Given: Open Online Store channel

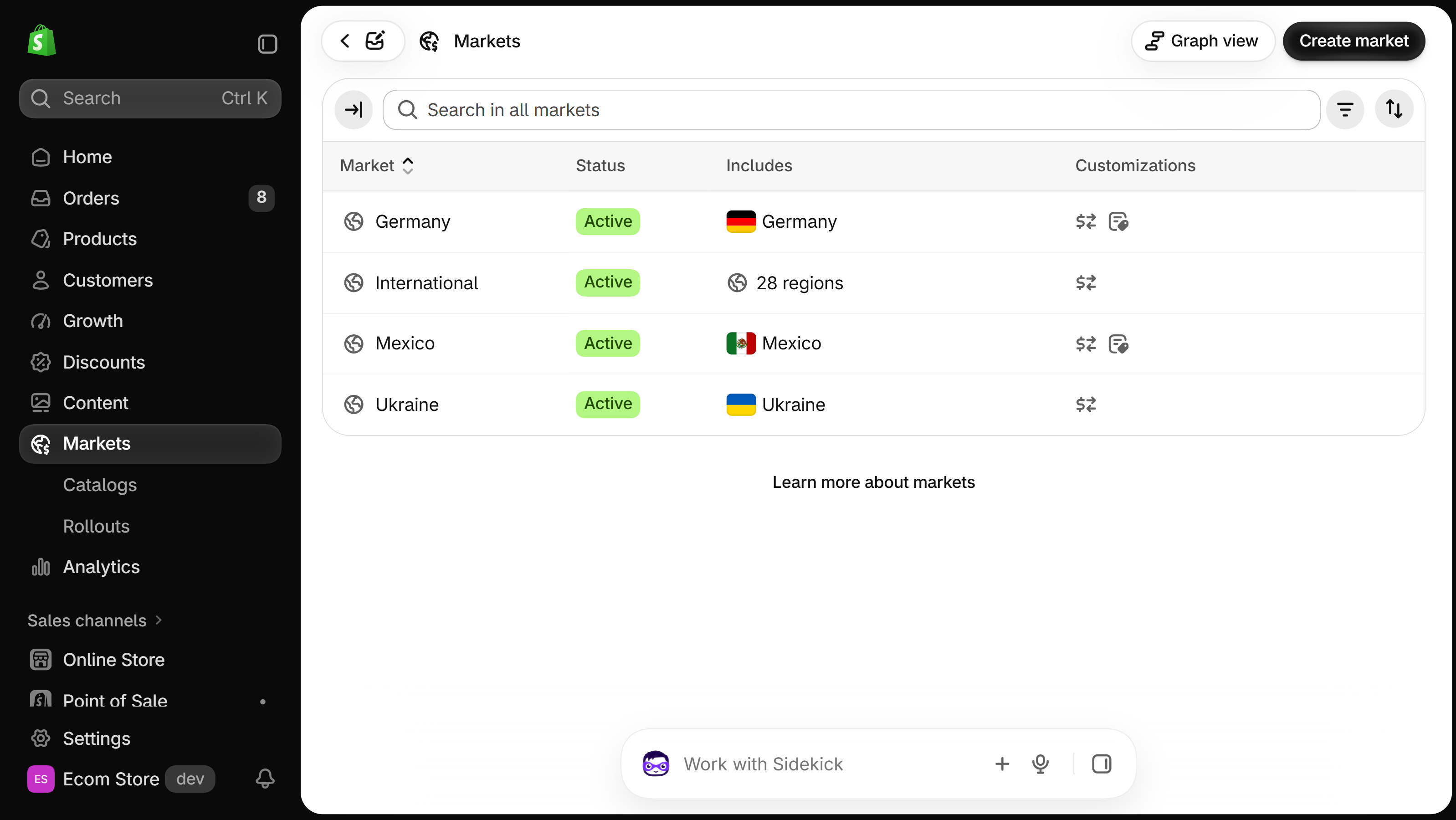Looking at the screenshot, I should (x=150, y=660).
